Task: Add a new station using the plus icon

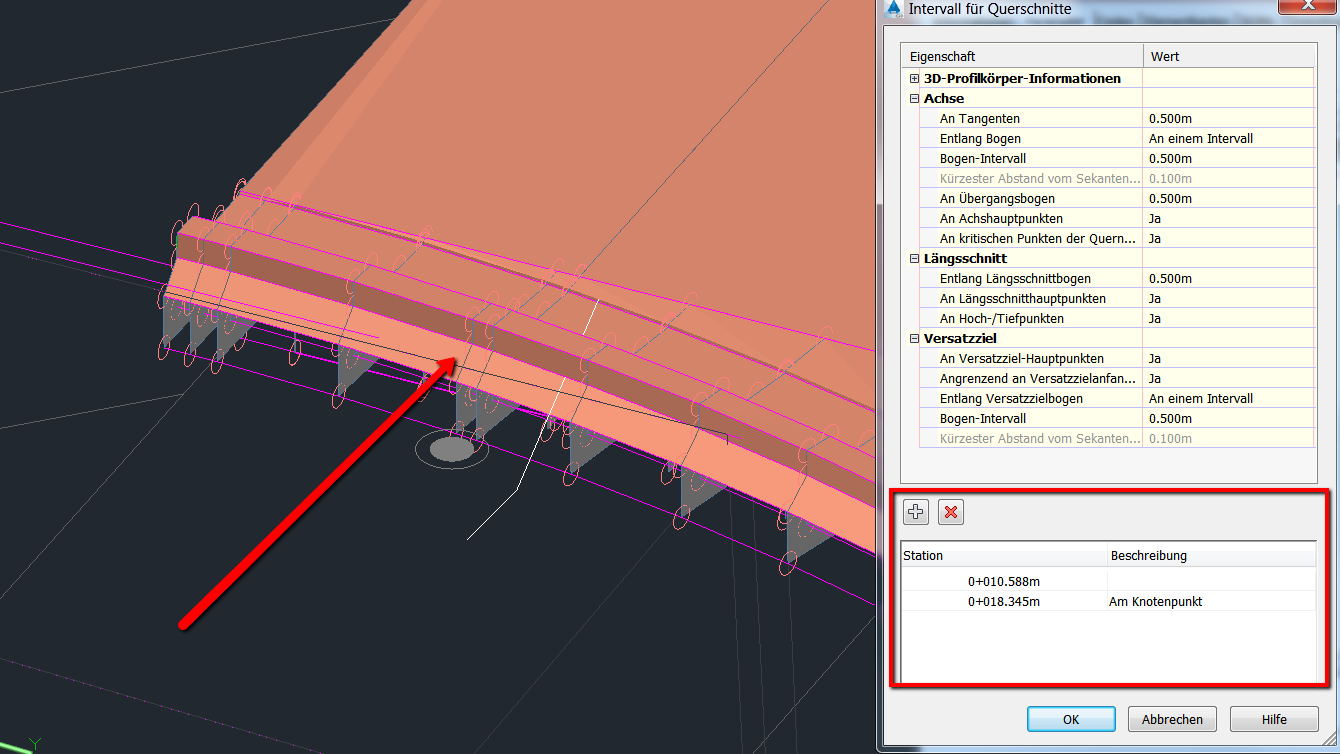Action: click(x=915, y=511)
